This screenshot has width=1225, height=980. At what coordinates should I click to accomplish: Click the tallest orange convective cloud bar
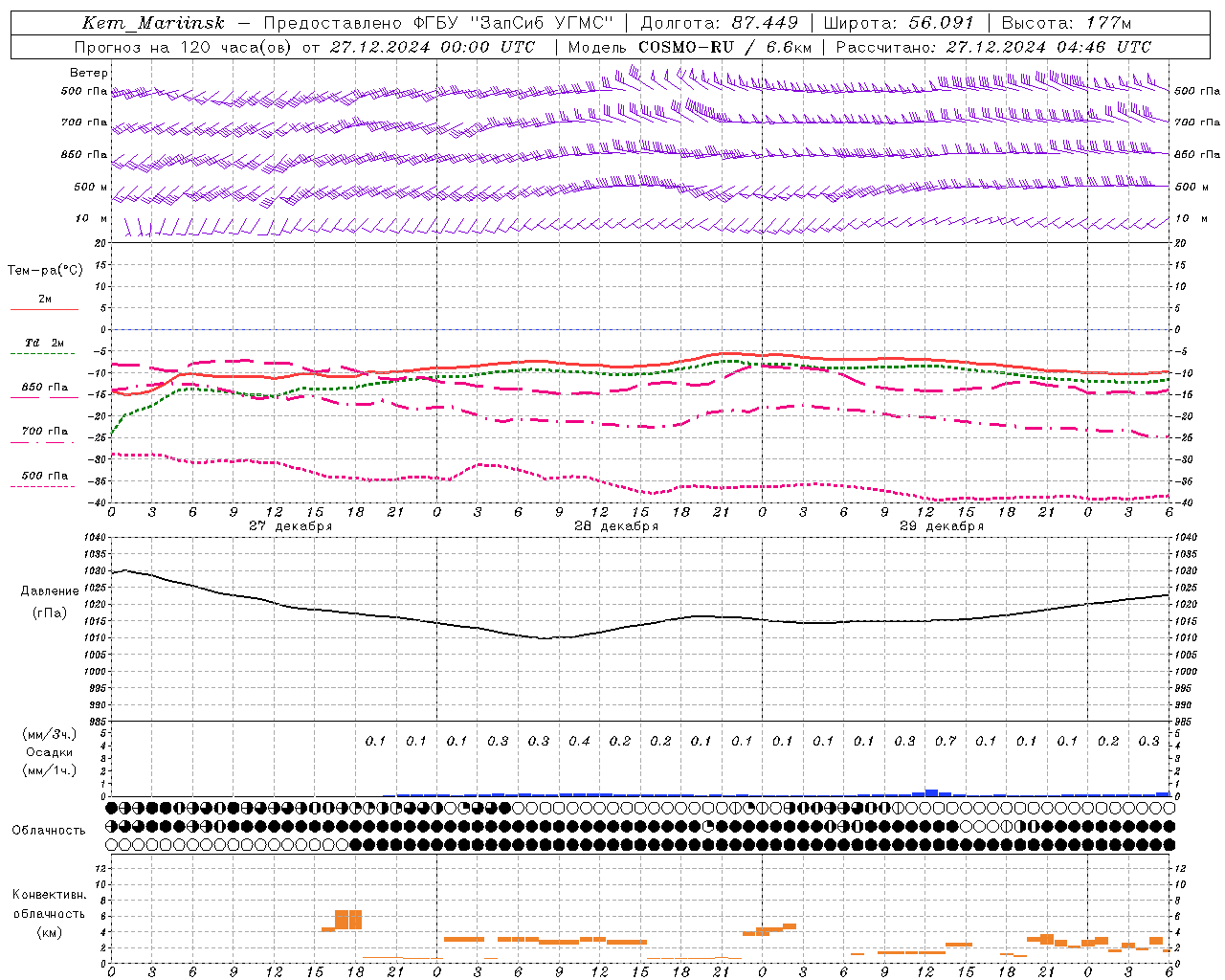[x=348, y=920]
